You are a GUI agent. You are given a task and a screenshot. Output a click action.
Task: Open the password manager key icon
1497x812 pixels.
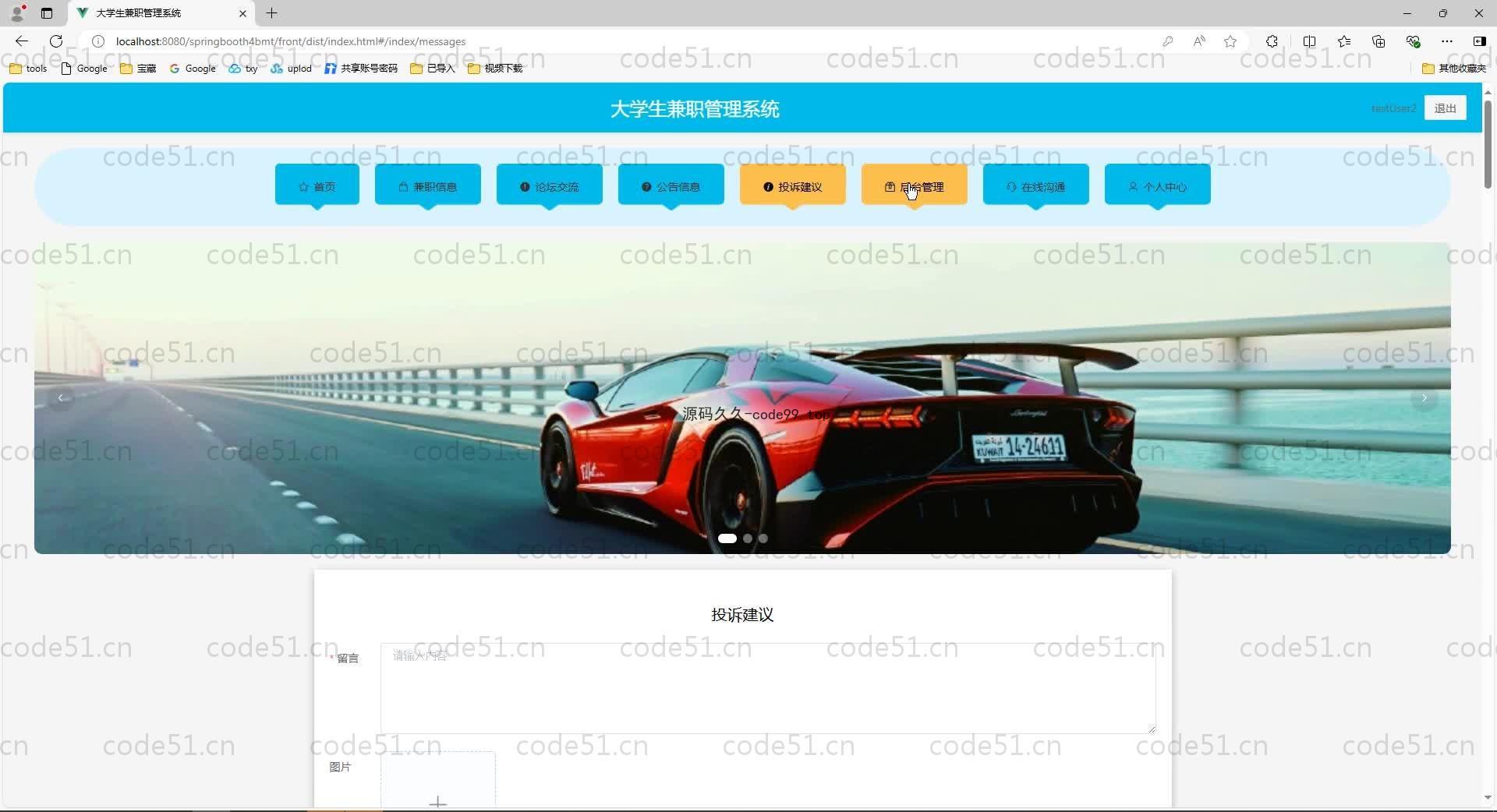click(1167, 41)
